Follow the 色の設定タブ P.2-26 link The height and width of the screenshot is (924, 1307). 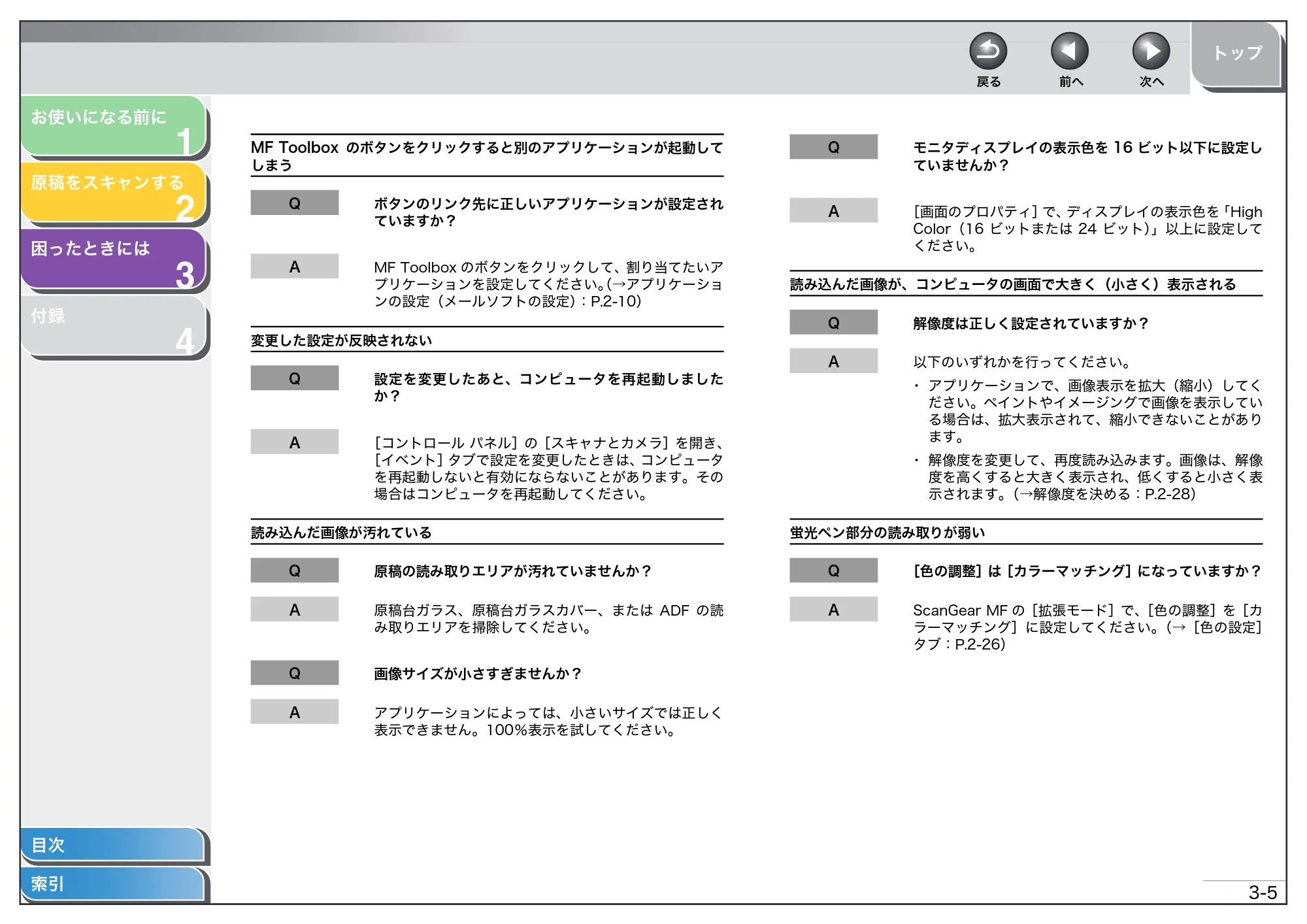click(1087, 636)
